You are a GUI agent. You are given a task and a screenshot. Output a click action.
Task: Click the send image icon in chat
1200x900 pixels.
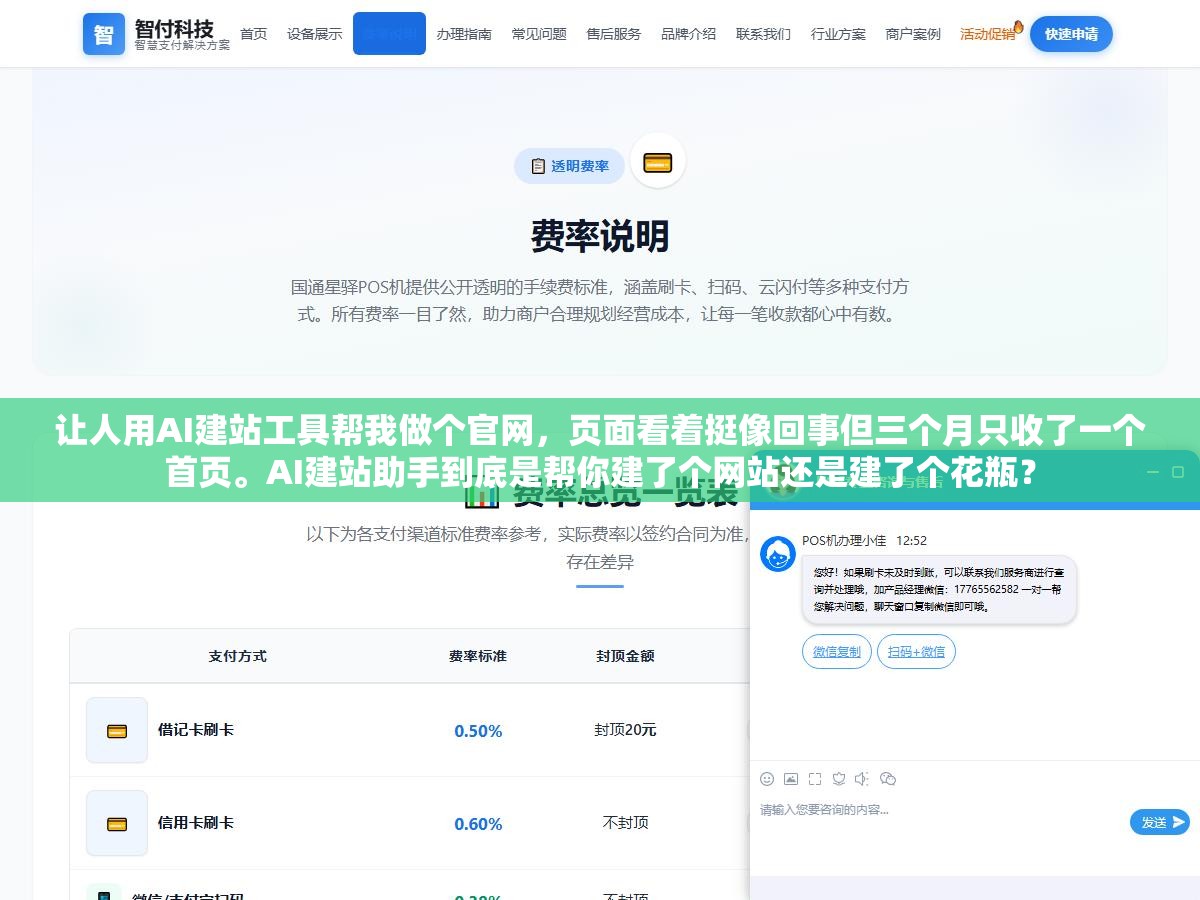point(791,779)
